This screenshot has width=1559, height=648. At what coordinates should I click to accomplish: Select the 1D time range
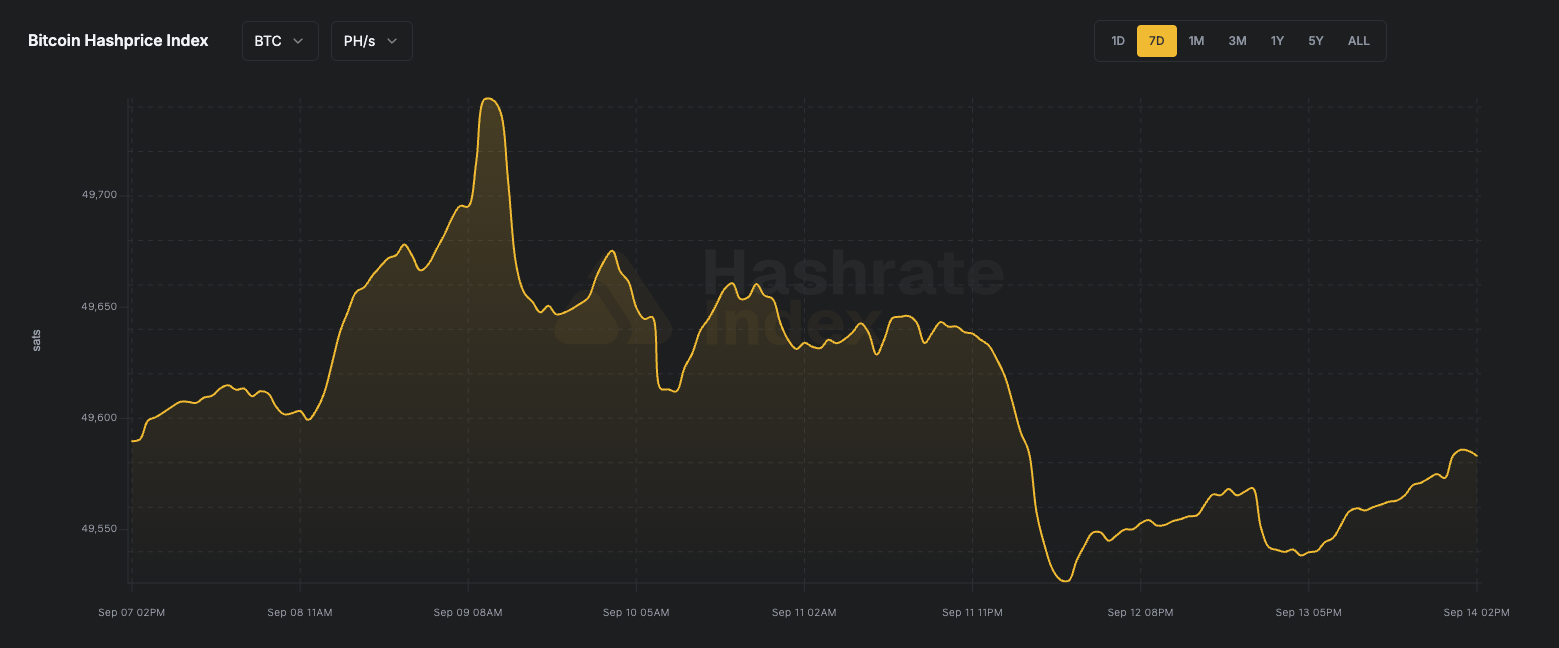(x=1118, y=41)
